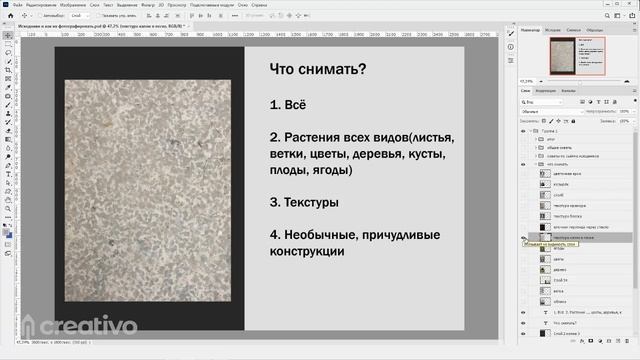Screen dimensions: 640x360
Task: Expand the 'итог' group
Action: (x=536, y=140)
